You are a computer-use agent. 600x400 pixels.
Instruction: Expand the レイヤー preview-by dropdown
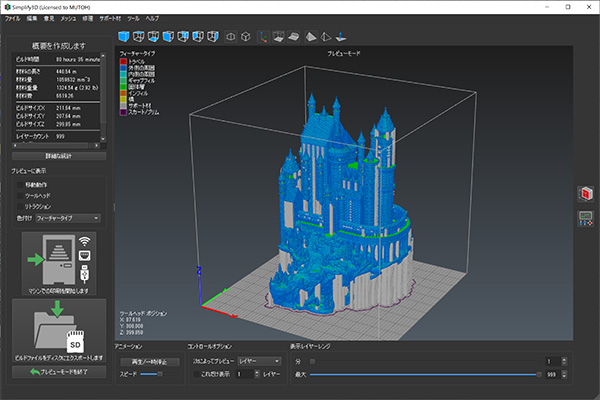[x=258, y=361]
